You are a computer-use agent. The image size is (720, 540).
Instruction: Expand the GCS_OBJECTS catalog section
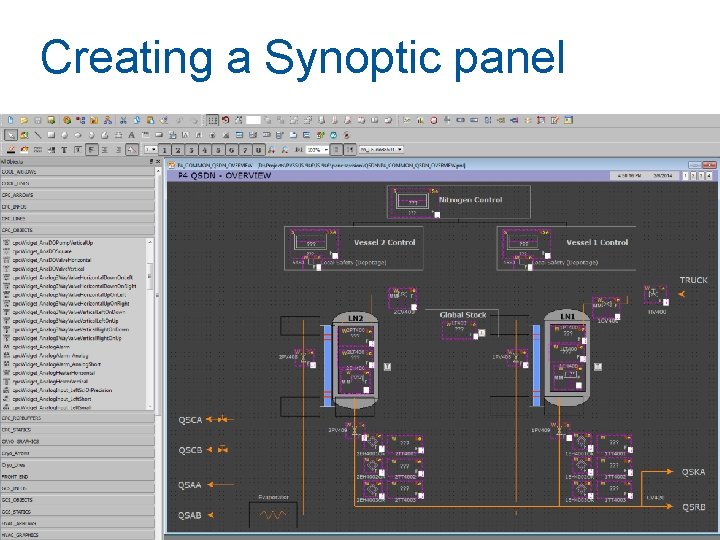point(78,500)
